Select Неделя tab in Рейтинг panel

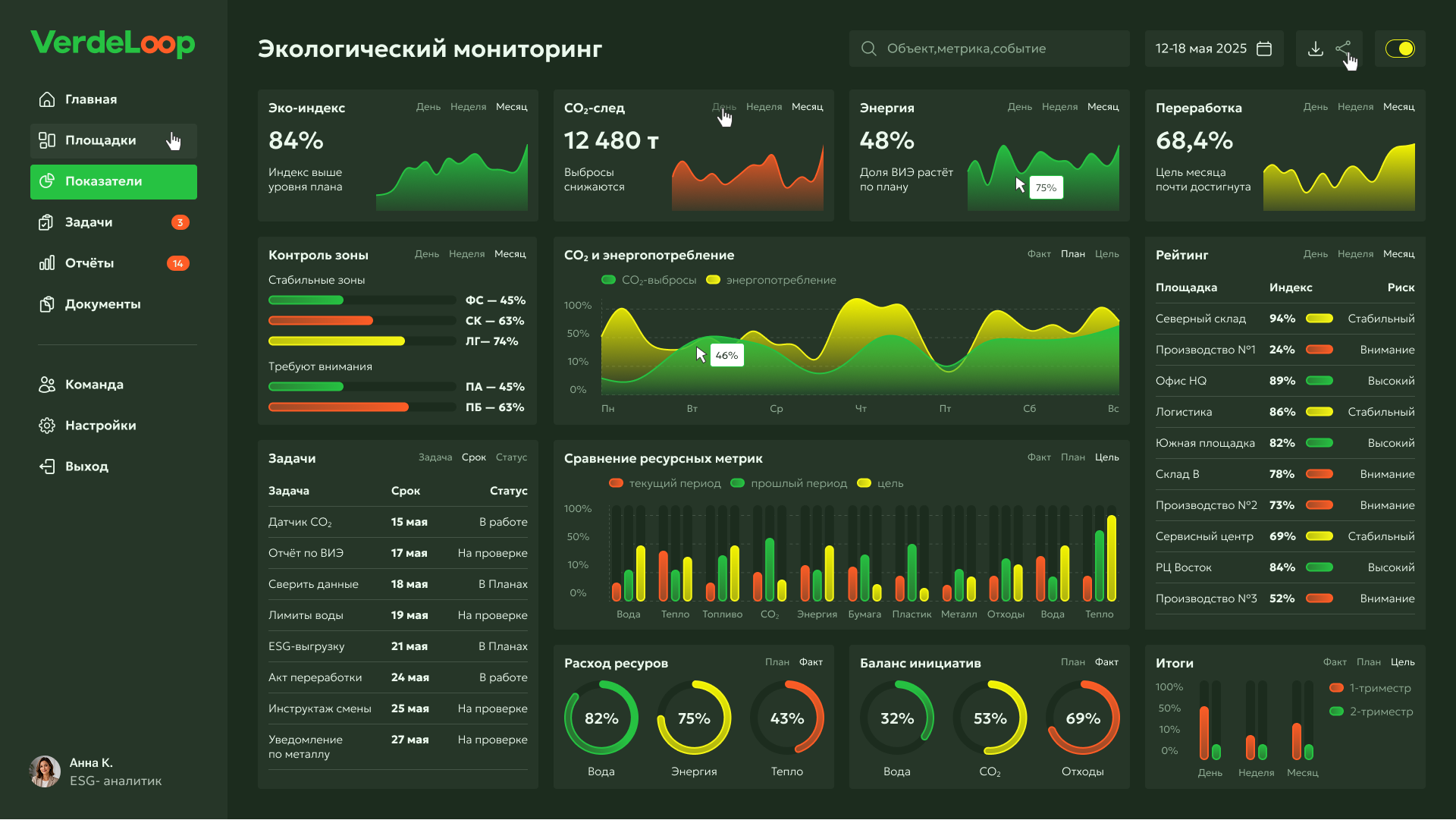[x=1355, y=254]
